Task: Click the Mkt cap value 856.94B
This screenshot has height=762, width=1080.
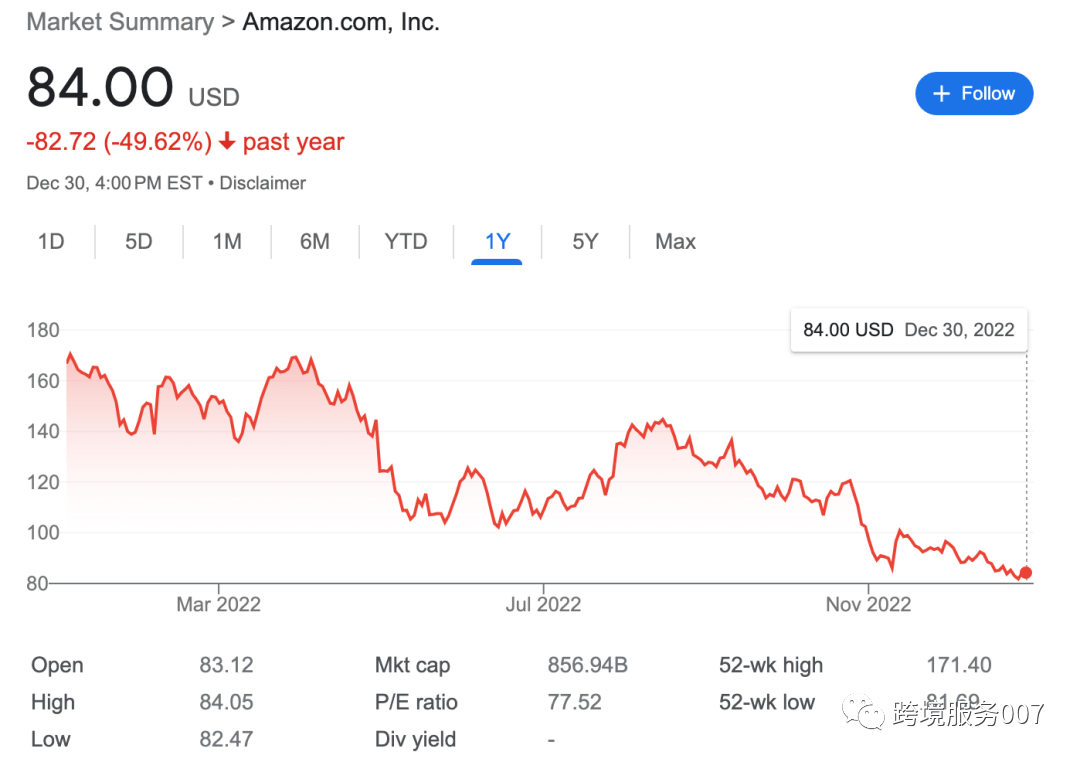Action: point(587,666)
